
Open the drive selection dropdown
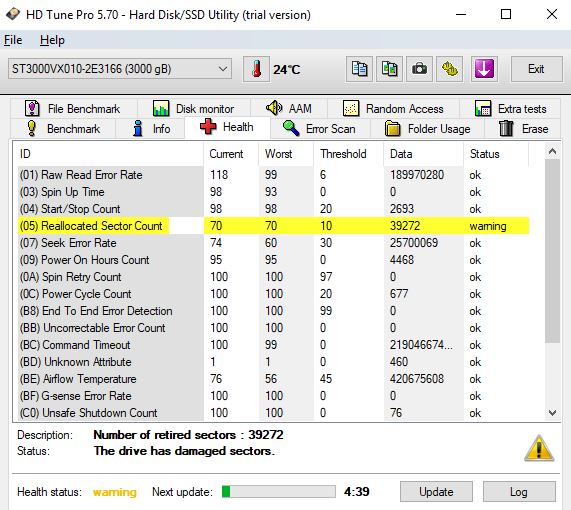[x=120, y=69]
